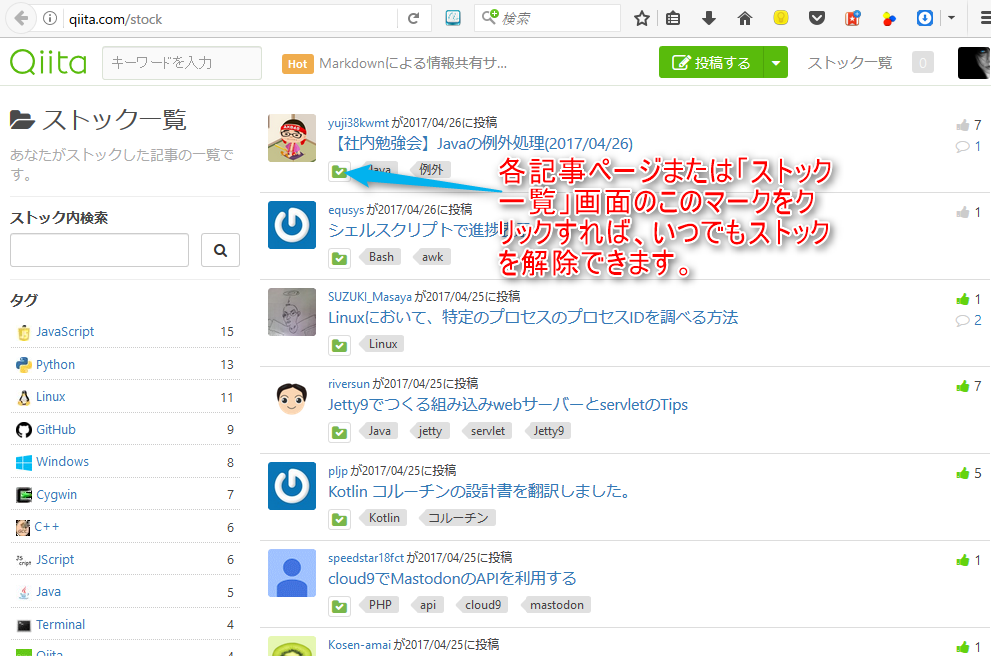Click the magnifier button in ストック内検索

coord(220,251)
